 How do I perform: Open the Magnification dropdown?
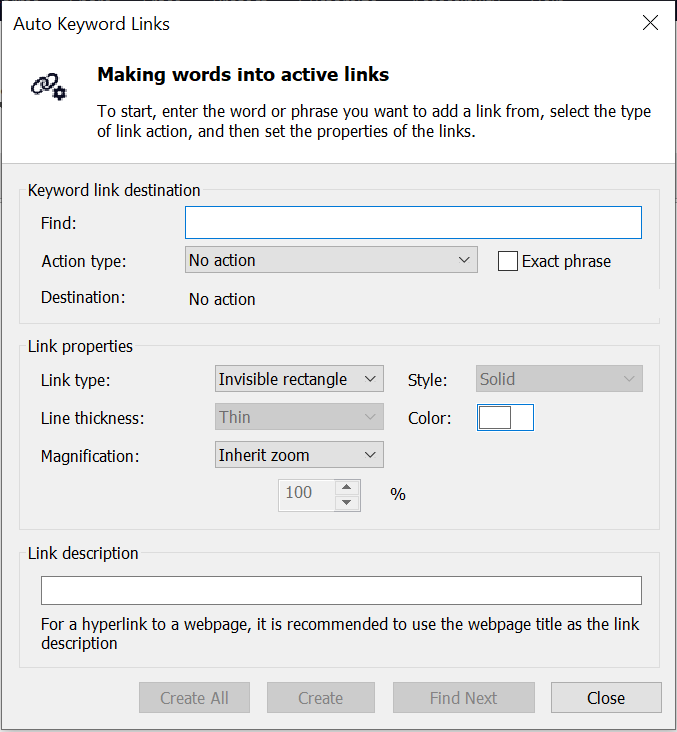pos(299,455)
